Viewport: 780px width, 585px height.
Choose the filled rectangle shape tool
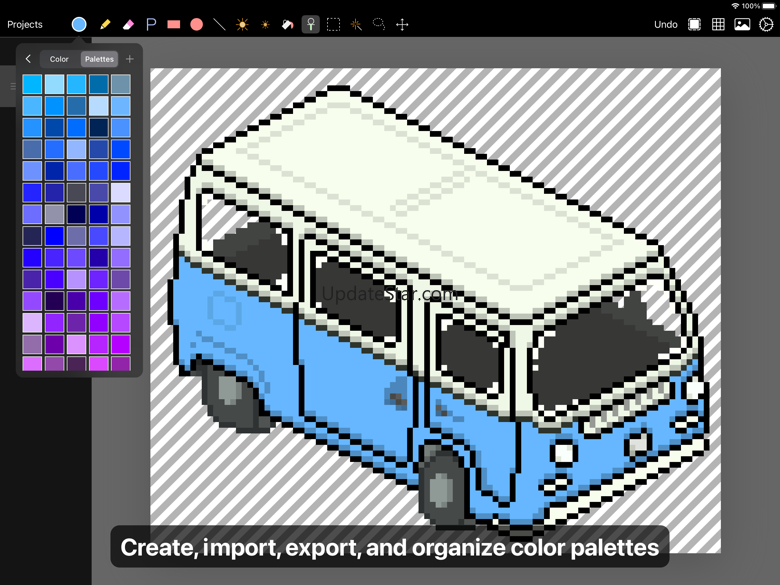[x=174, y=24]
